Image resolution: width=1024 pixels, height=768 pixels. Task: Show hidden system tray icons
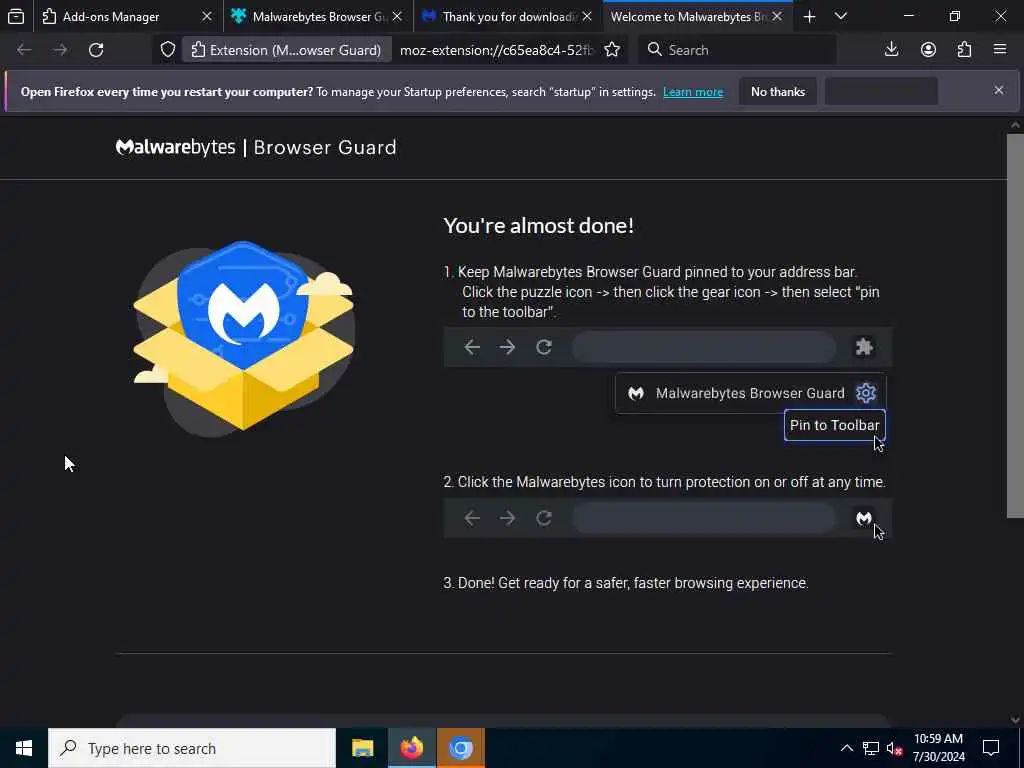pos(846,748)
